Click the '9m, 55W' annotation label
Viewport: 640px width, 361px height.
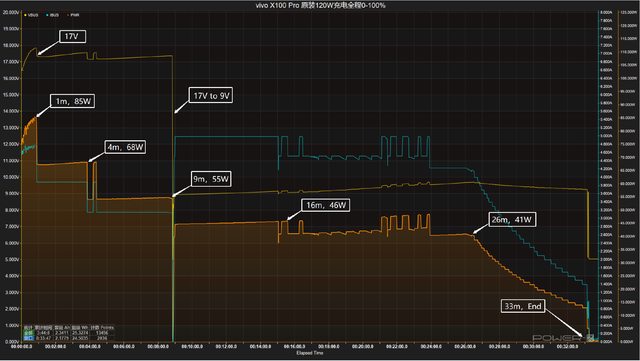[211, 179]
